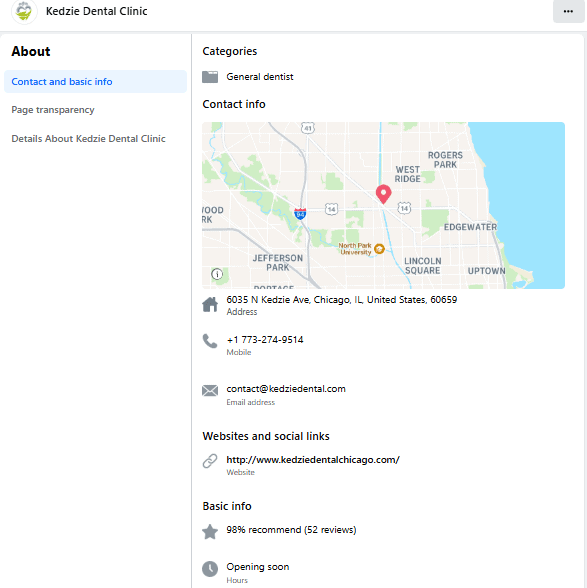This screenshot has height=588, width=587.
Task: Click 98% recommend (52 reviews) text
Action: [x=291, y=530]
